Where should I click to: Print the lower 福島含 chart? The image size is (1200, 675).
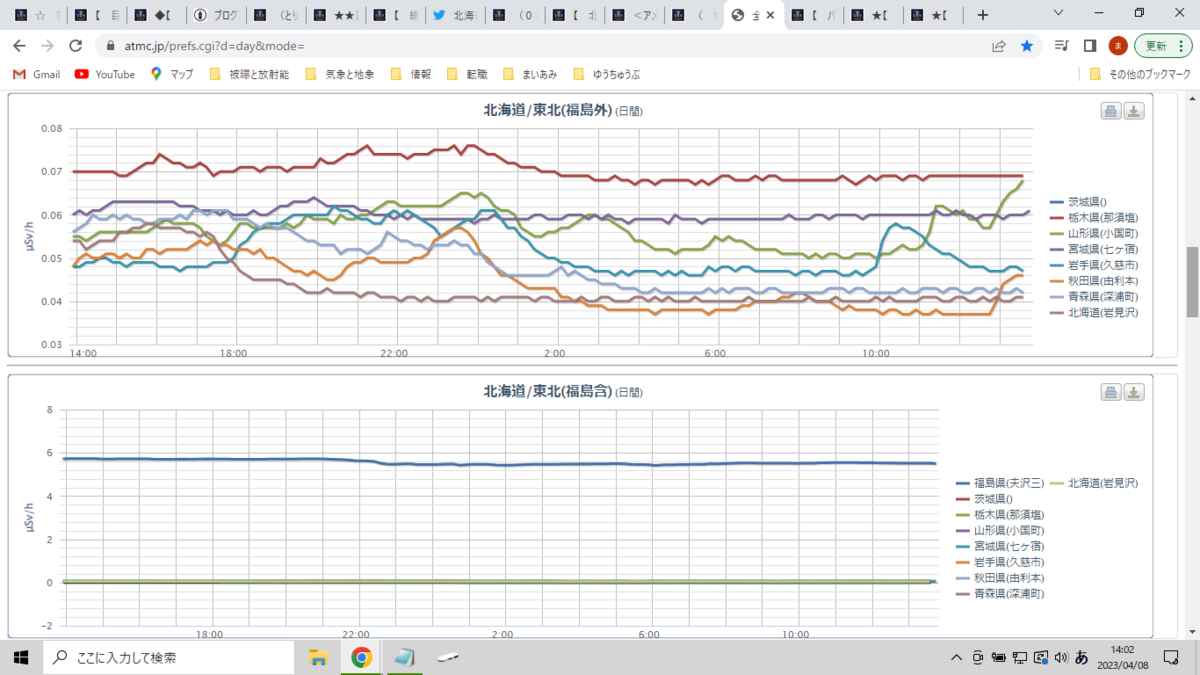pos(1111,392)
